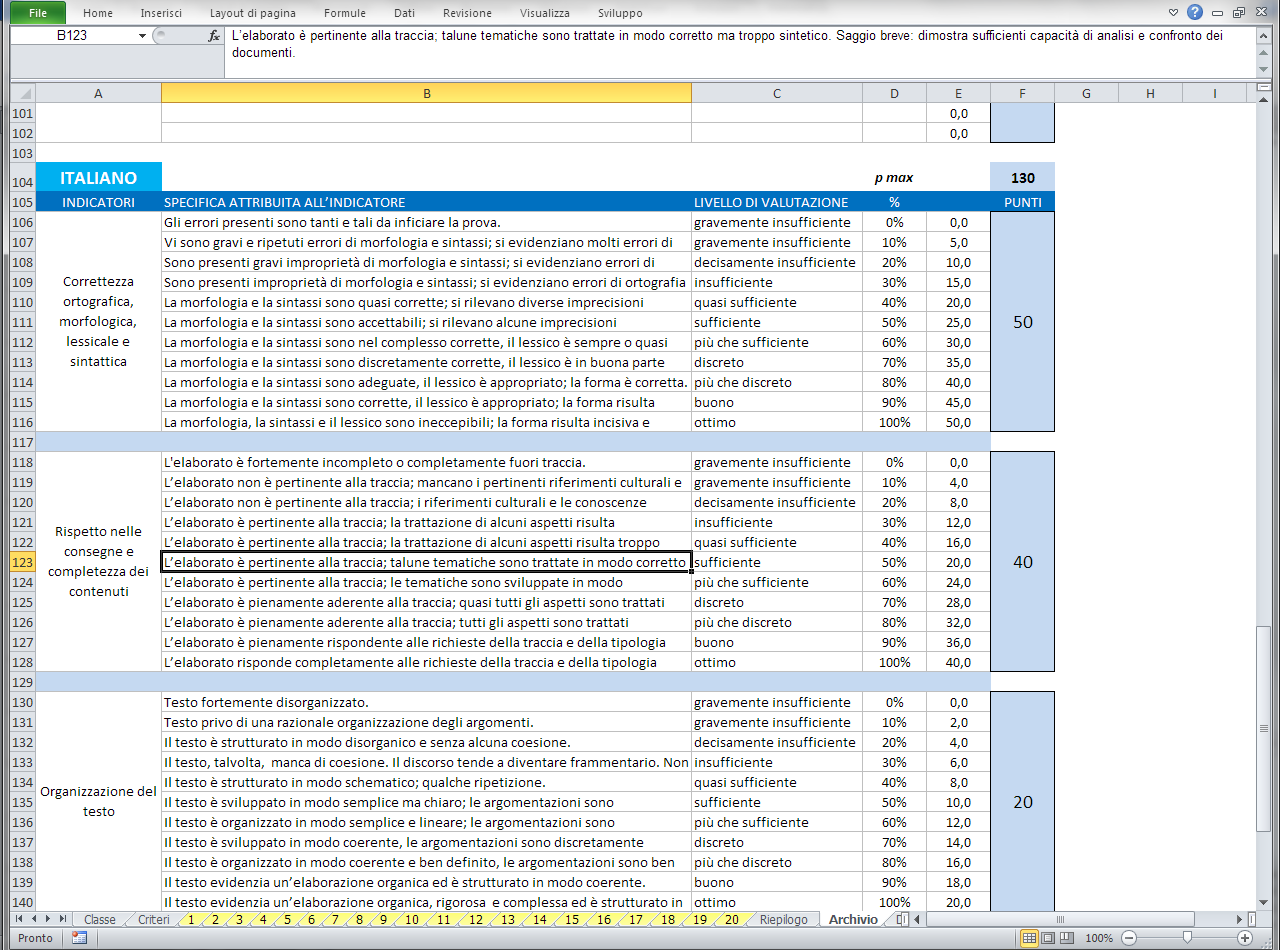Click inside the Name Box showing B123
Image resolution: width=1280 pixels, height=950 pixels.
point(72,36)
